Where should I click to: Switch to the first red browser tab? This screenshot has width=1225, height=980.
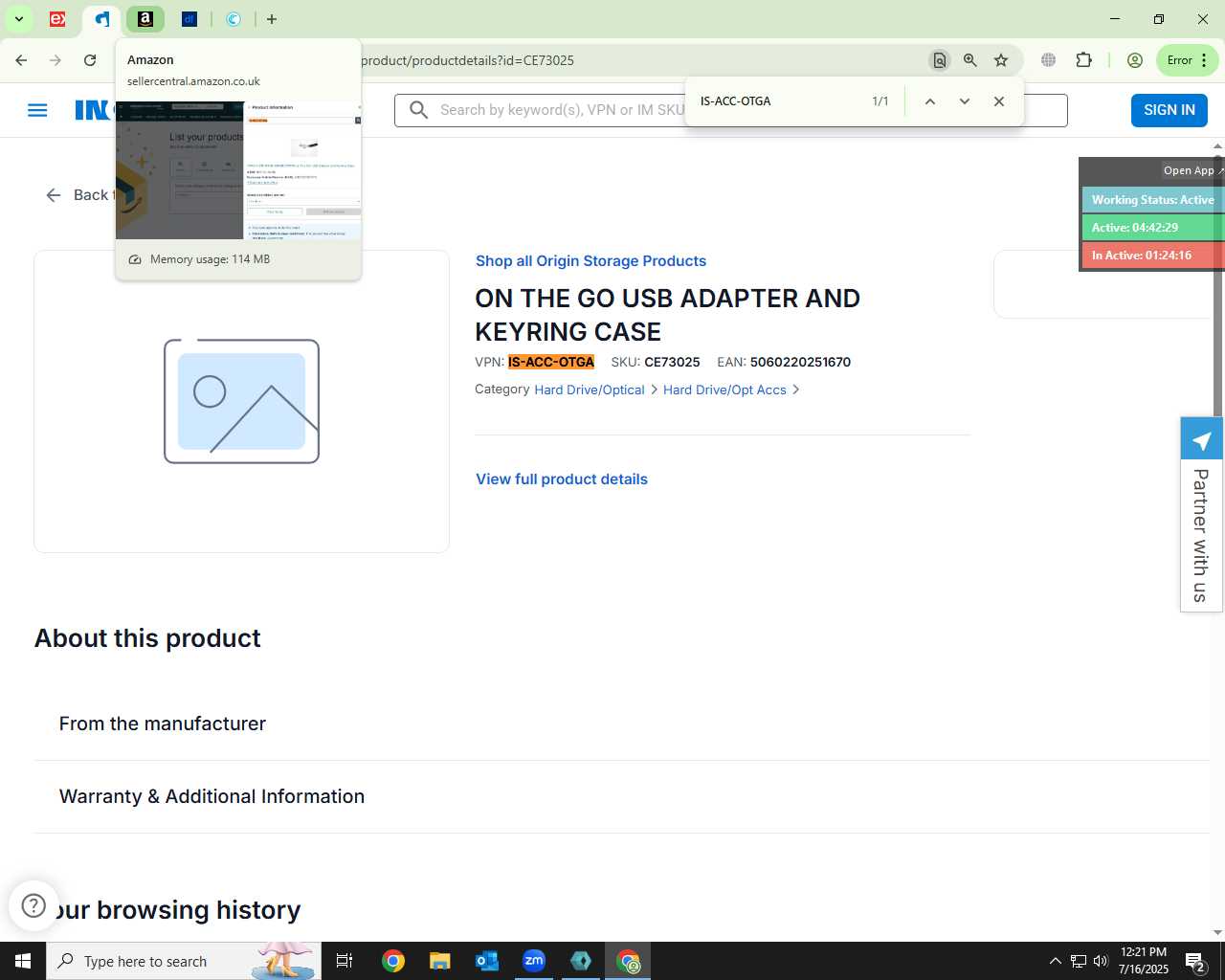pyautogui.click(x=57, y=19)
